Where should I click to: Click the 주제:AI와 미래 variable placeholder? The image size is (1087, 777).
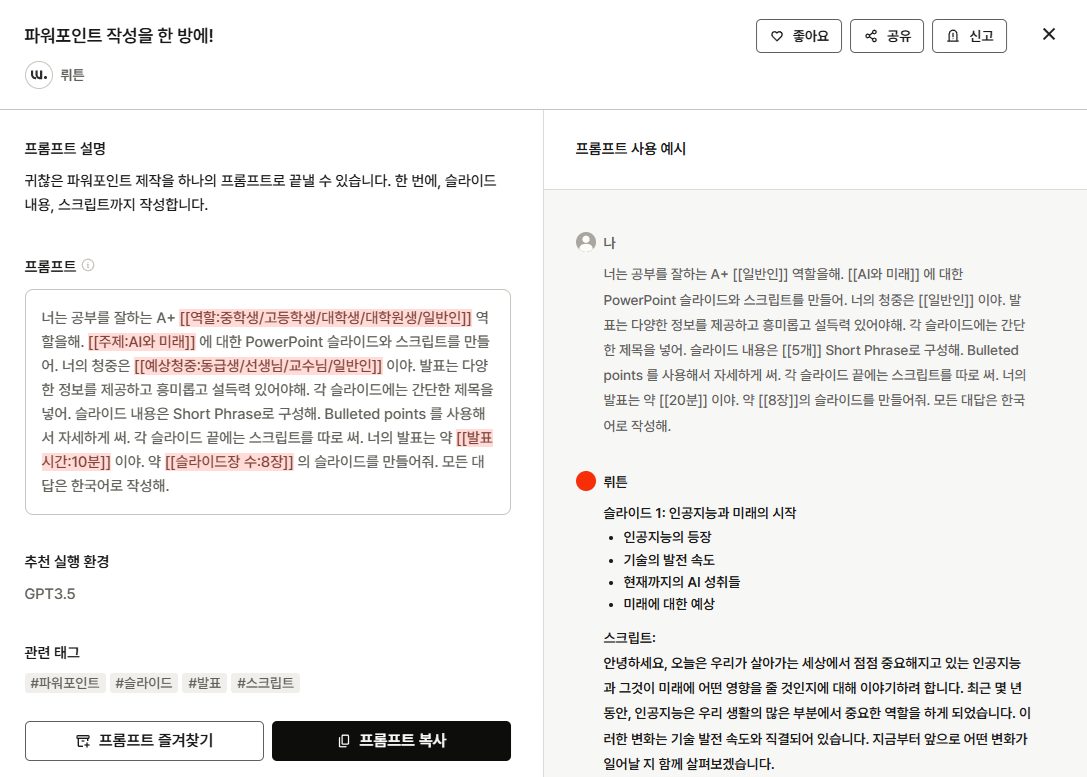tap(142, 342)
